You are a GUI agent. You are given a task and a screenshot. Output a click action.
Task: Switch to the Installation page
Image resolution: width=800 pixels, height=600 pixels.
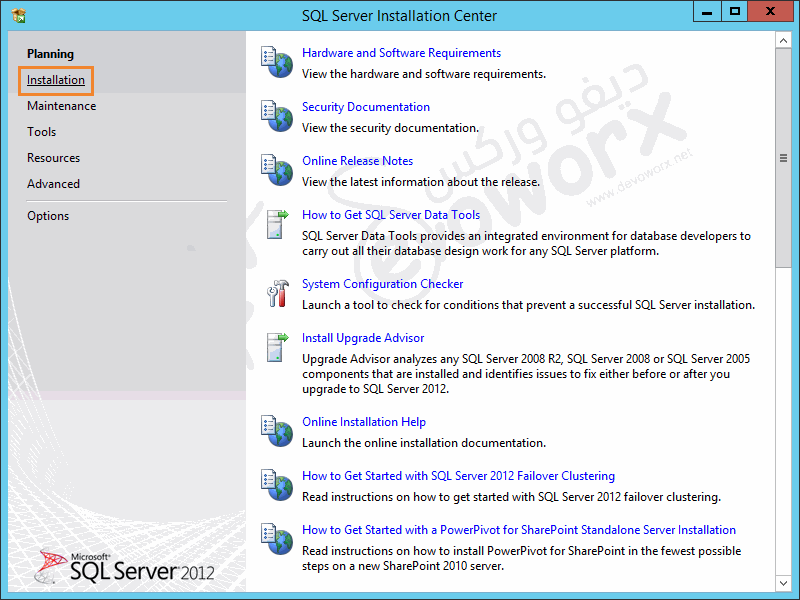click(x=56, y=80)
